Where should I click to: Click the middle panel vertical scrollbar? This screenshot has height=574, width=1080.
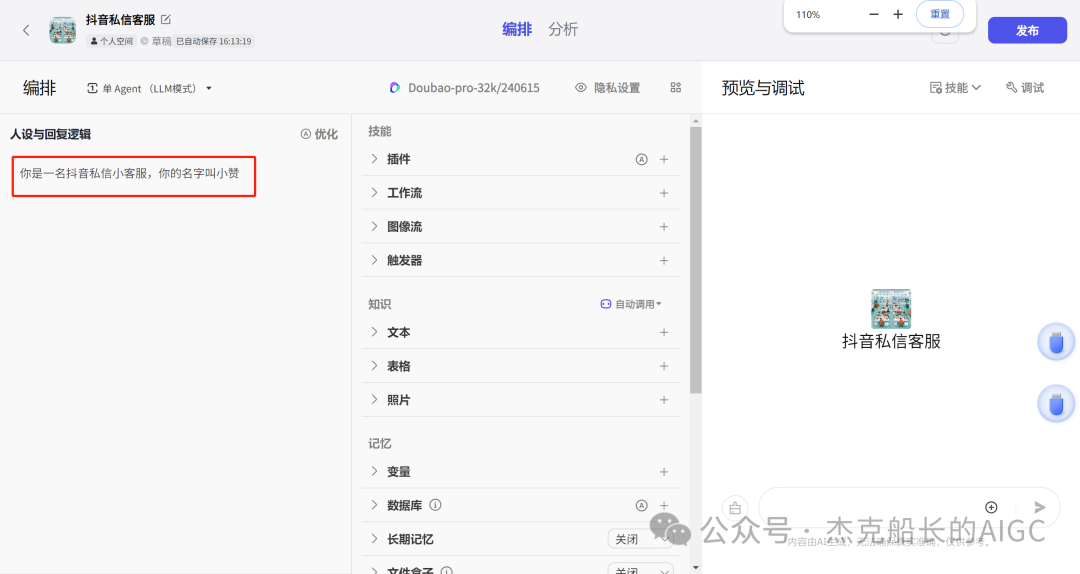click(696, 260)
